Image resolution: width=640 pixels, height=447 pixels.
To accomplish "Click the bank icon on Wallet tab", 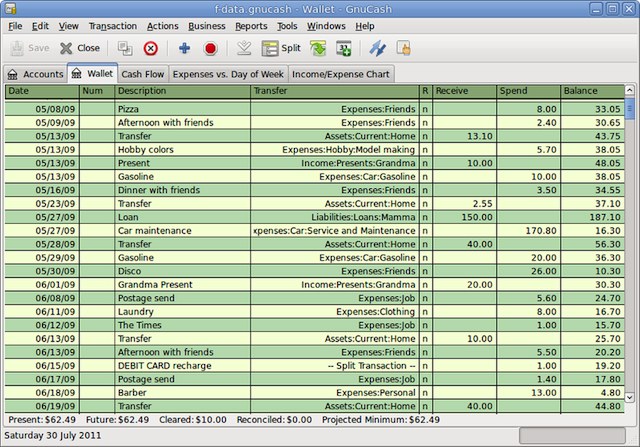I will (76, 73).
